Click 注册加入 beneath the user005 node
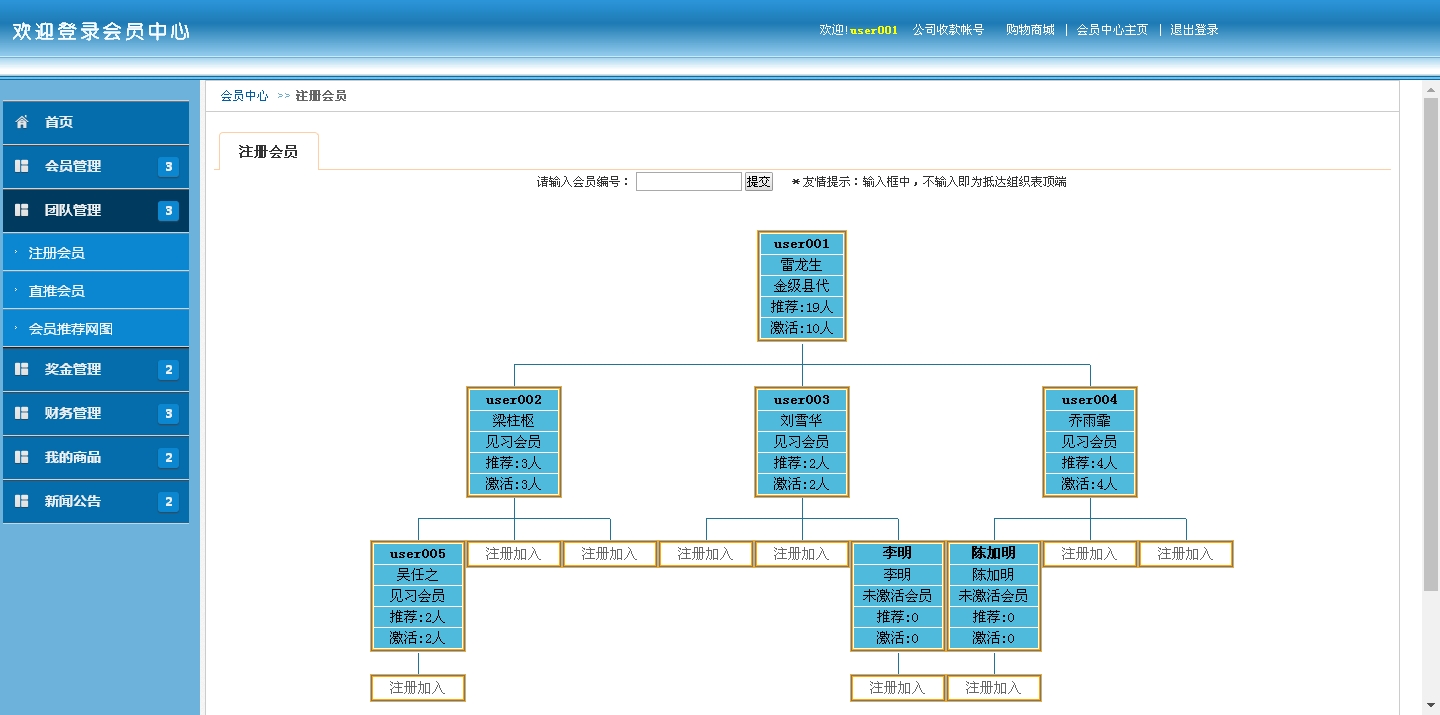1440x715 pixels. 418,688
